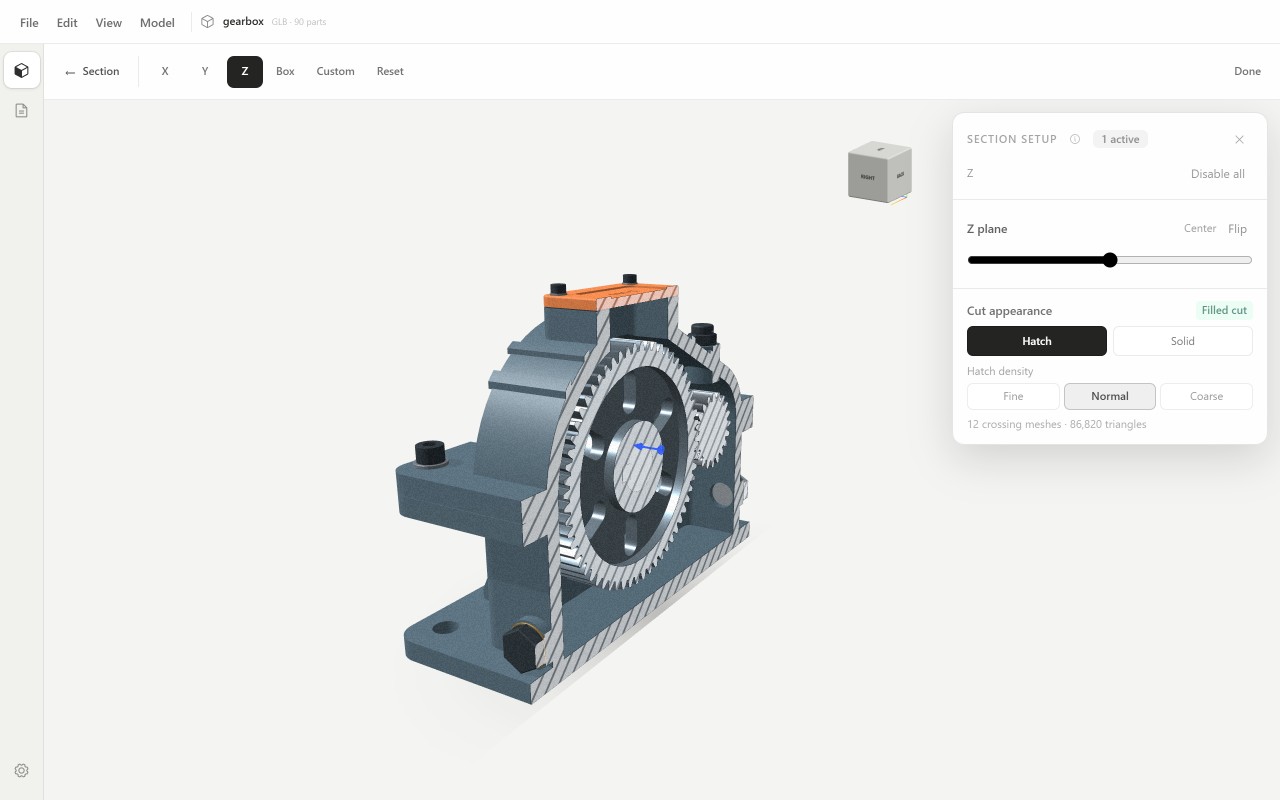Viewport: 1280px width, 800px height.
Task: Click the orientation view cube
Action: click(880, 173)
